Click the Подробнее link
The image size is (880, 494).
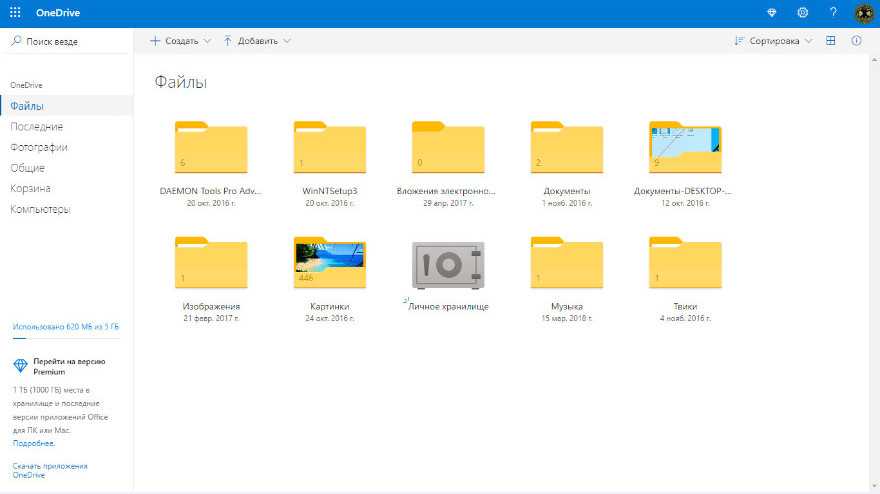(34, 442)
